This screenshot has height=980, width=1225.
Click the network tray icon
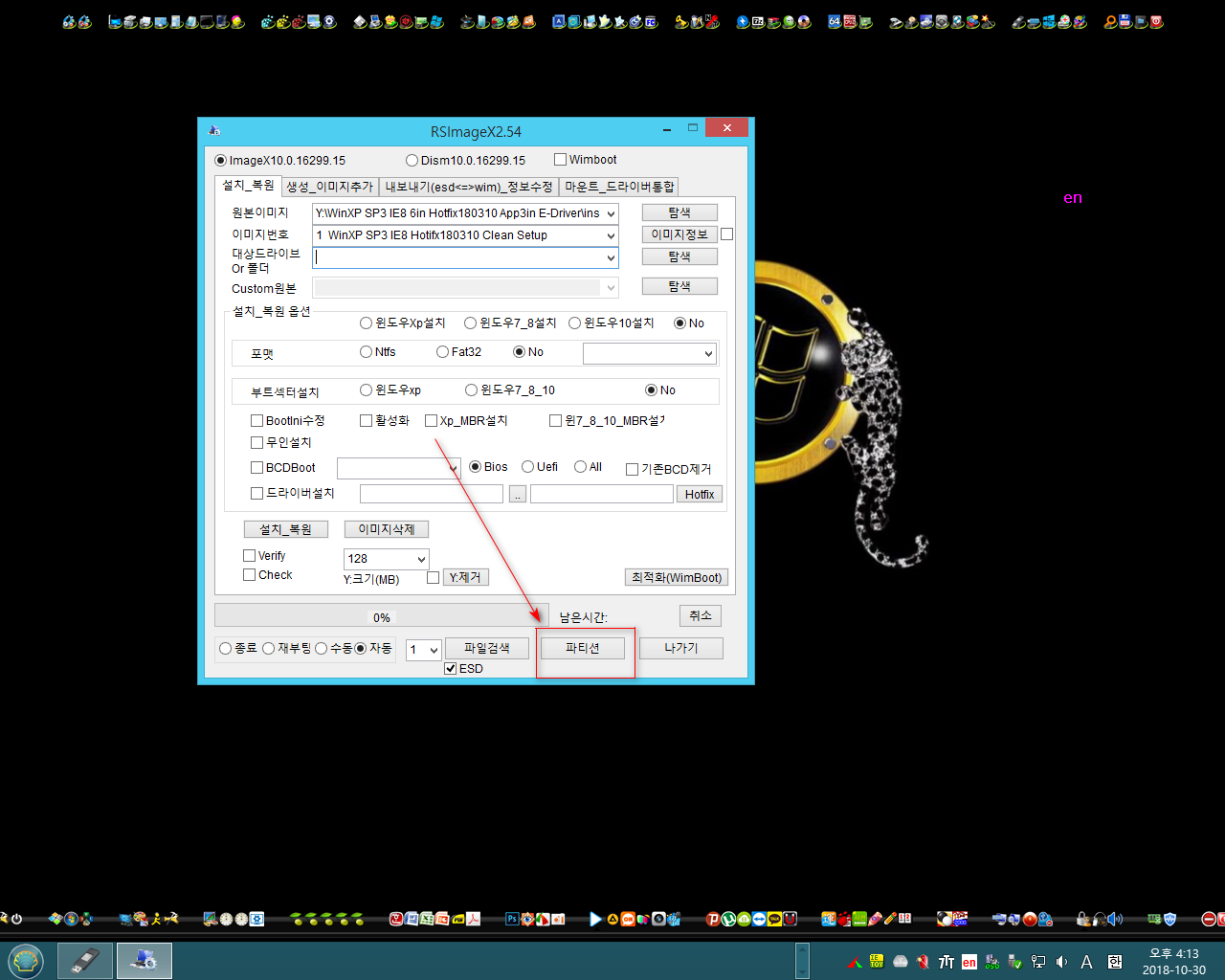coord(1038,962)
